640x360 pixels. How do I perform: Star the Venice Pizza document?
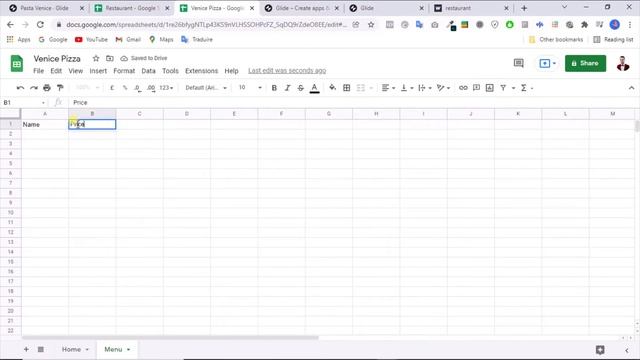tap(96, 58)
